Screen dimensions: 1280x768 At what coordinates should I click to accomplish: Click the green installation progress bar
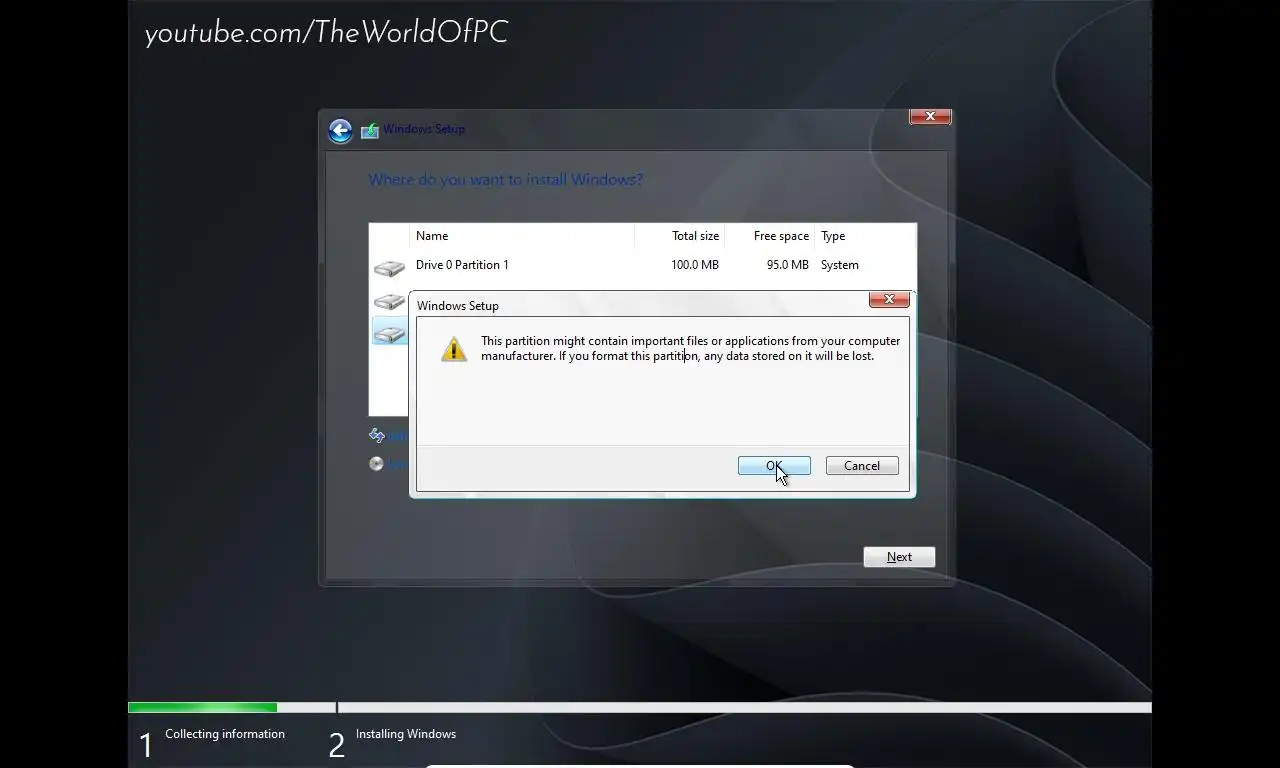[202, 708]
